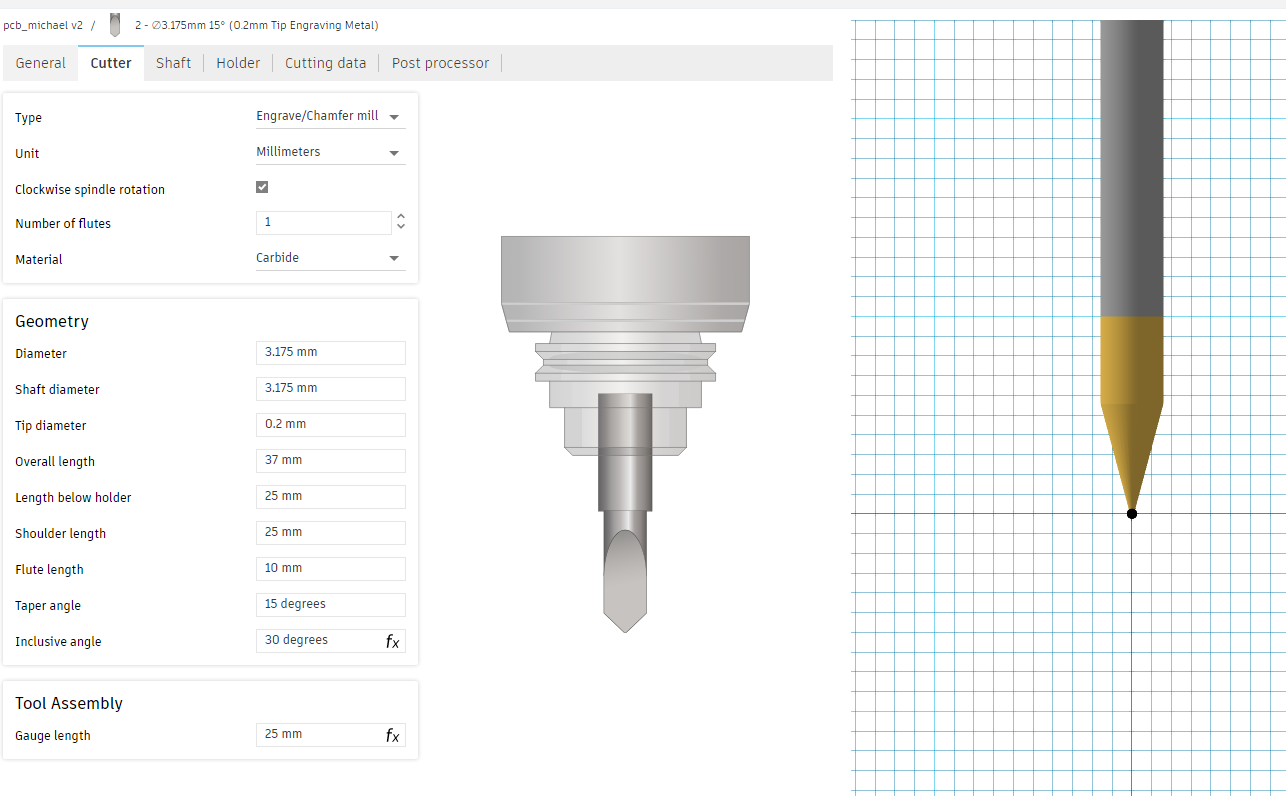Click the 'Overall length' label
The image size is (1286, 796).
click(55, 462)
